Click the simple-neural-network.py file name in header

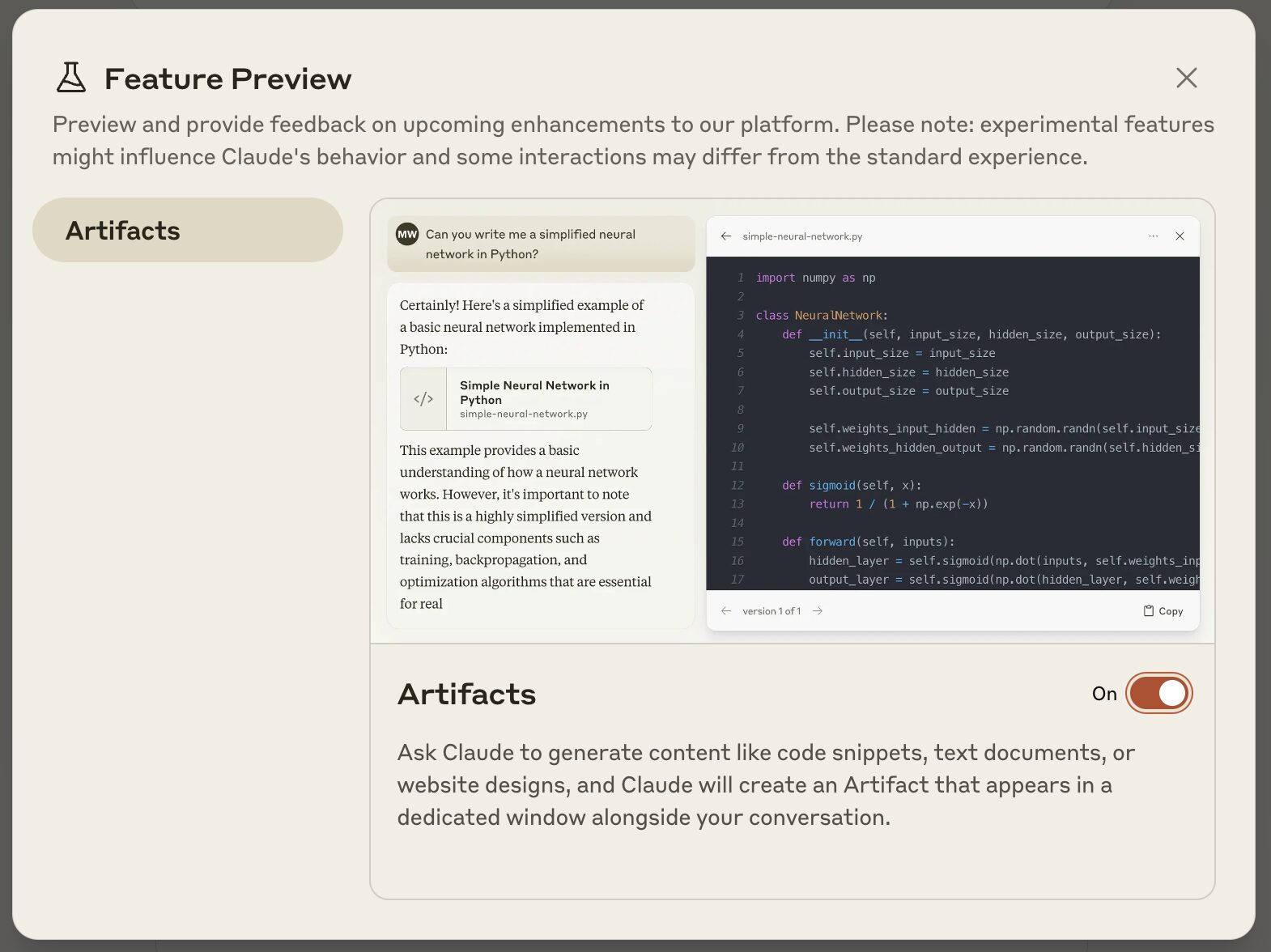tap(802, 236)
